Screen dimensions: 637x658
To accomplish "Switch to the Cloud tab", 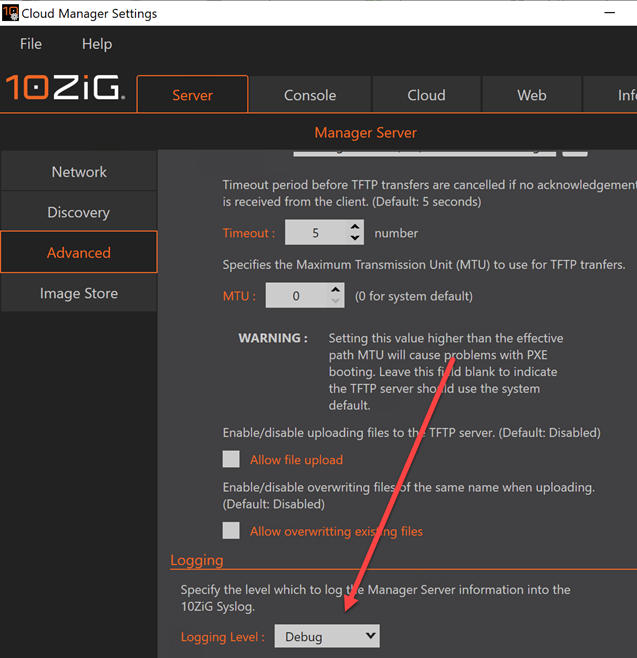I will 426,95.
